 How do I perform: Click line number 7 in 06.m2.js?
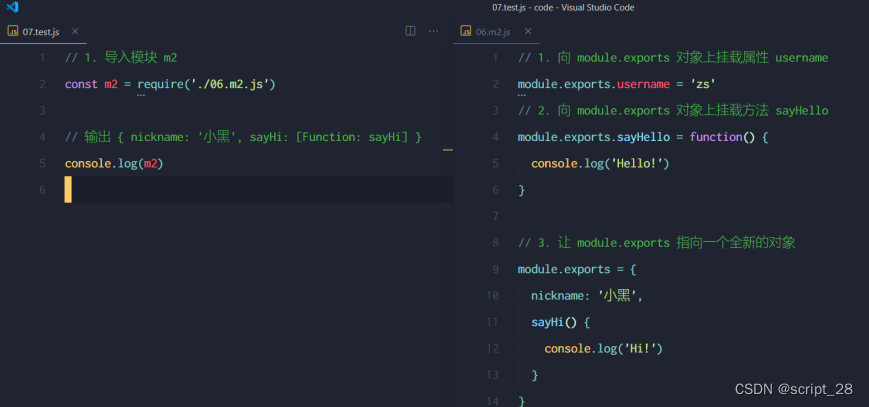[495, 216]
